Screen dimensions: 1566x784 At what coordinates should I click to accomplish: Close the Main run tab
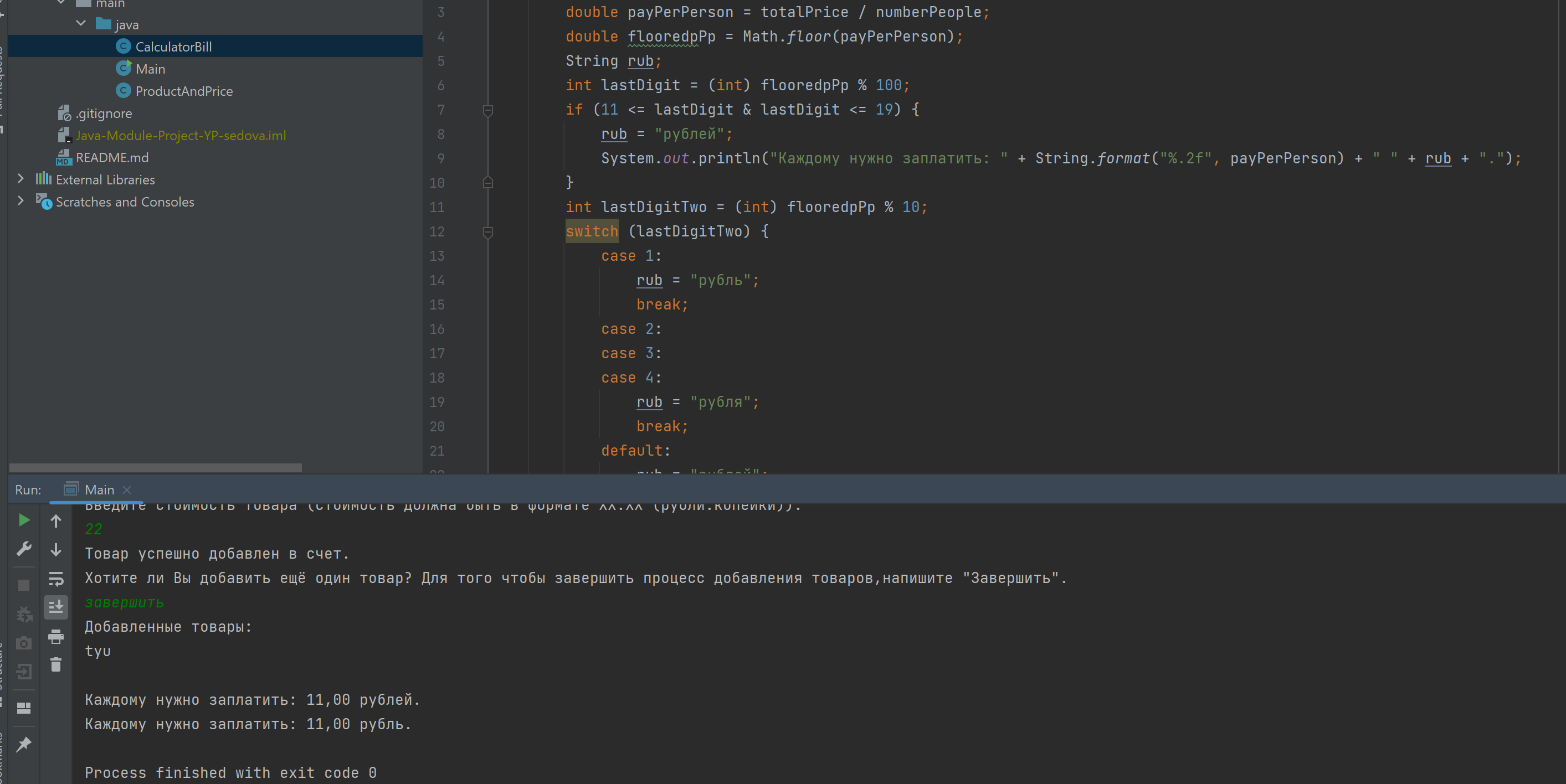pyautogui.click(x=126, y=490)
